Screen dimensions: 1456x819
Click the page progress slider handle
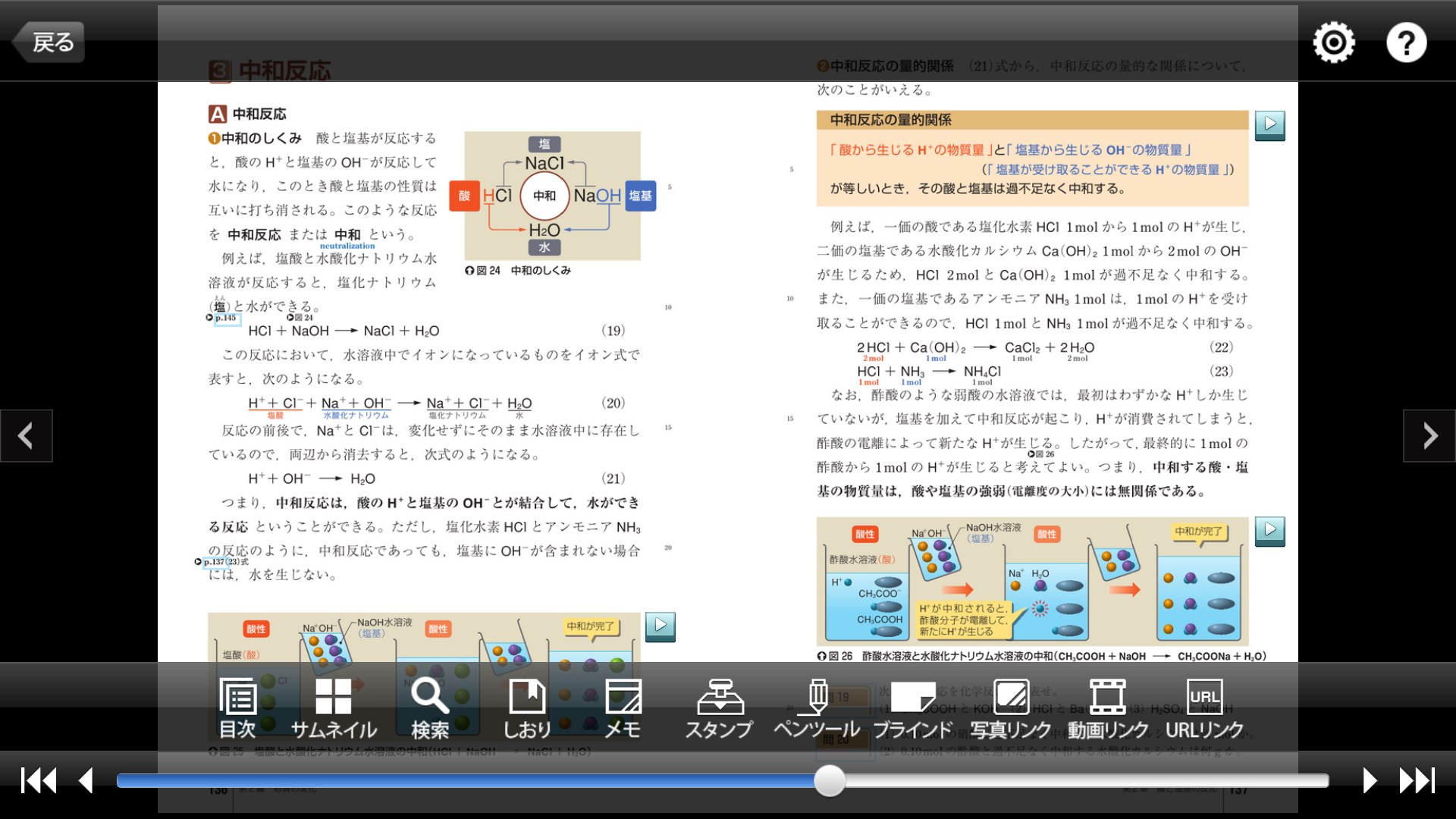pos(829,780)
